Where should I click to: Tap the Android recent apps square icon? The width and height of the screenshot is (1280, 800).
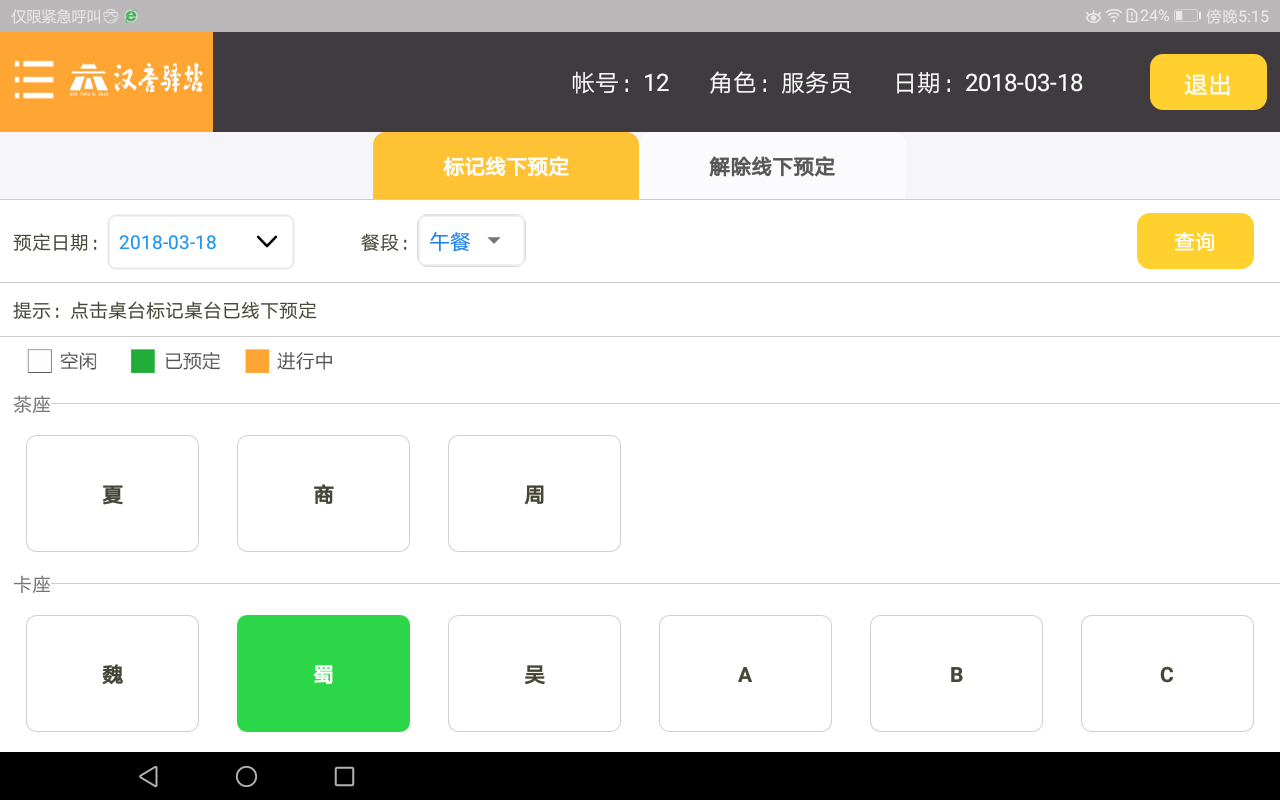[x=344, y=776]
